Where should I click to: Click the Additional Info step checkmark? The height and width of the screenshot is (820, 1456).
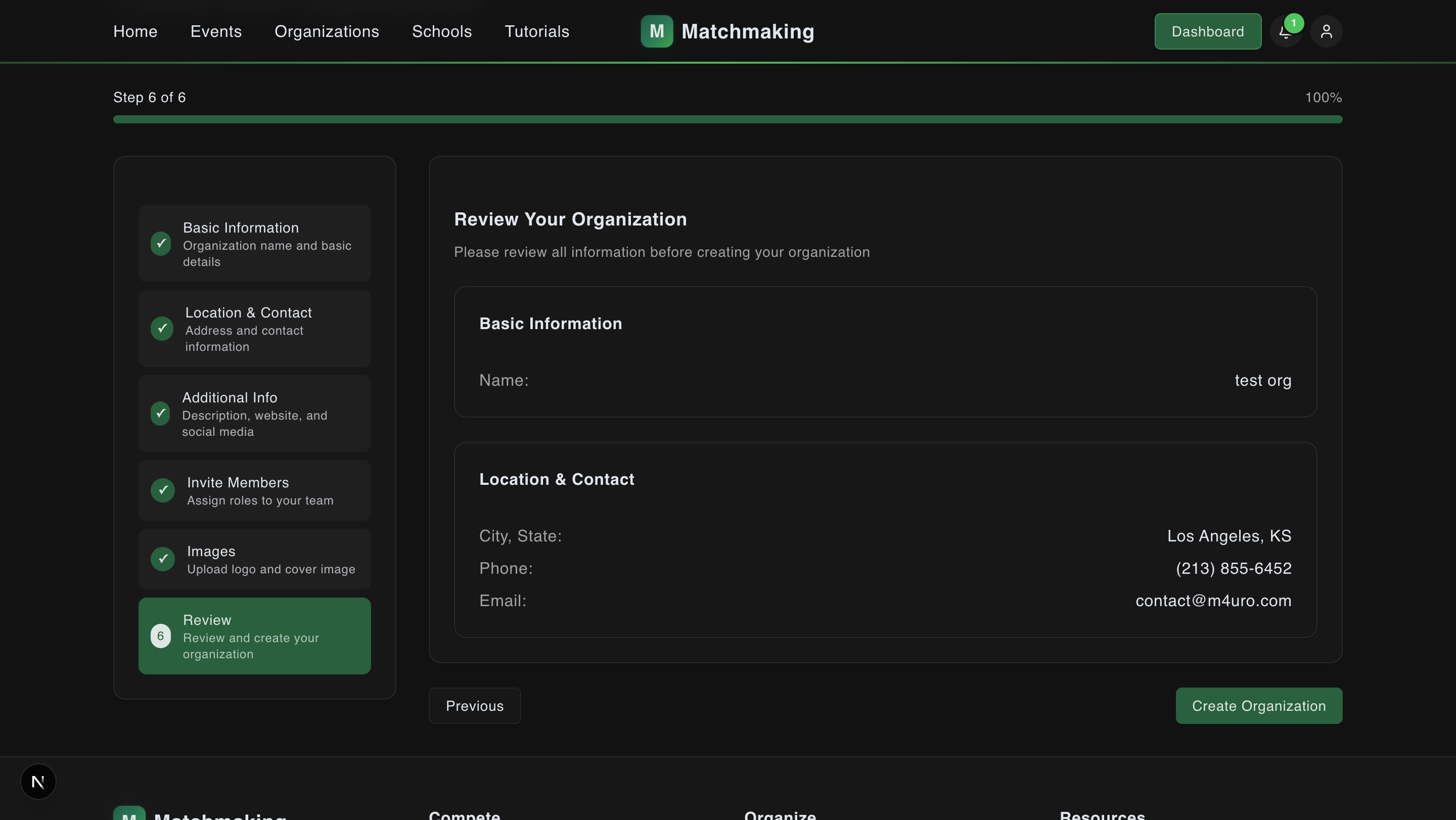160,413
